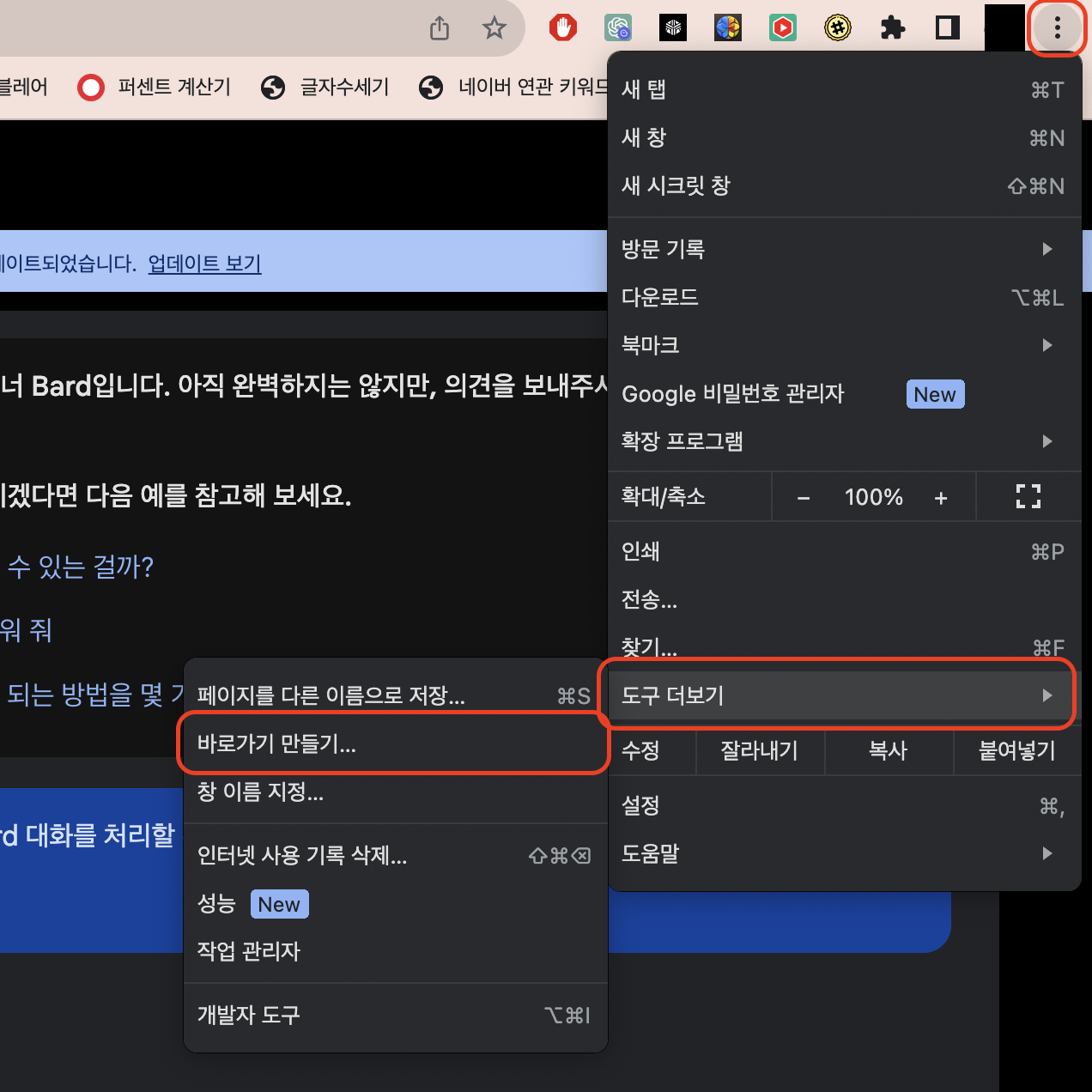
Task: Click the dark cube extension icon
Action: [x=672, y=27]
